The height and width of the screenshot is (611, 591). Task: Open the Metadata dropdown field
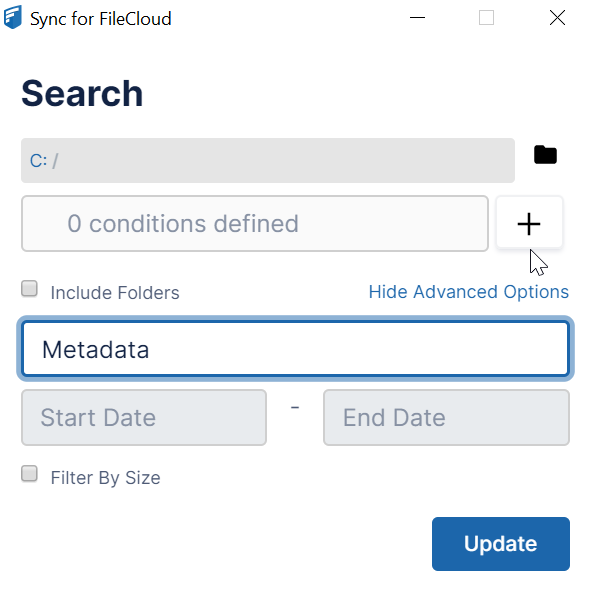295,349
